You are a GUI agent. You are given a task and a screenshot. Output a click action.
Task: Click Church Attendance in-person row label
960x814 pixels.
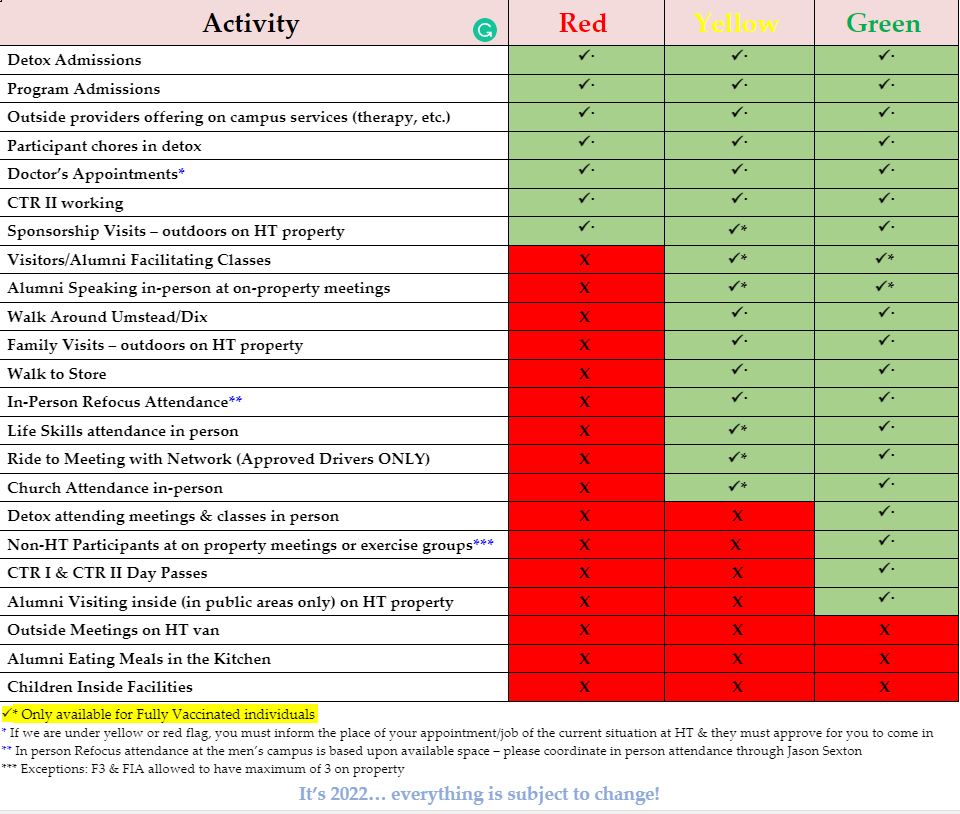(115, 488)
